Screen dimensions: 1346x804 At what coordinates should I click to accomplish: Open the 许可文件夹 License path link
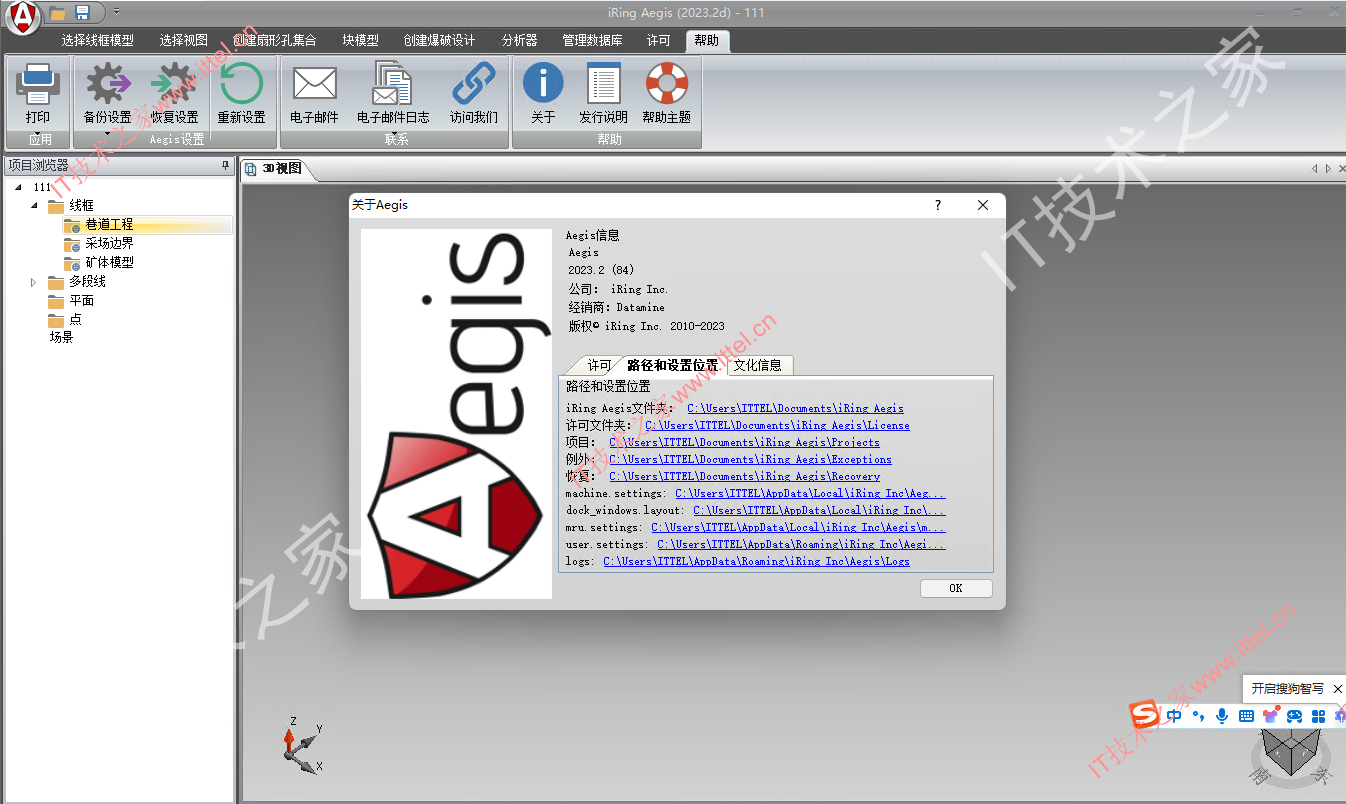(777, 425)
